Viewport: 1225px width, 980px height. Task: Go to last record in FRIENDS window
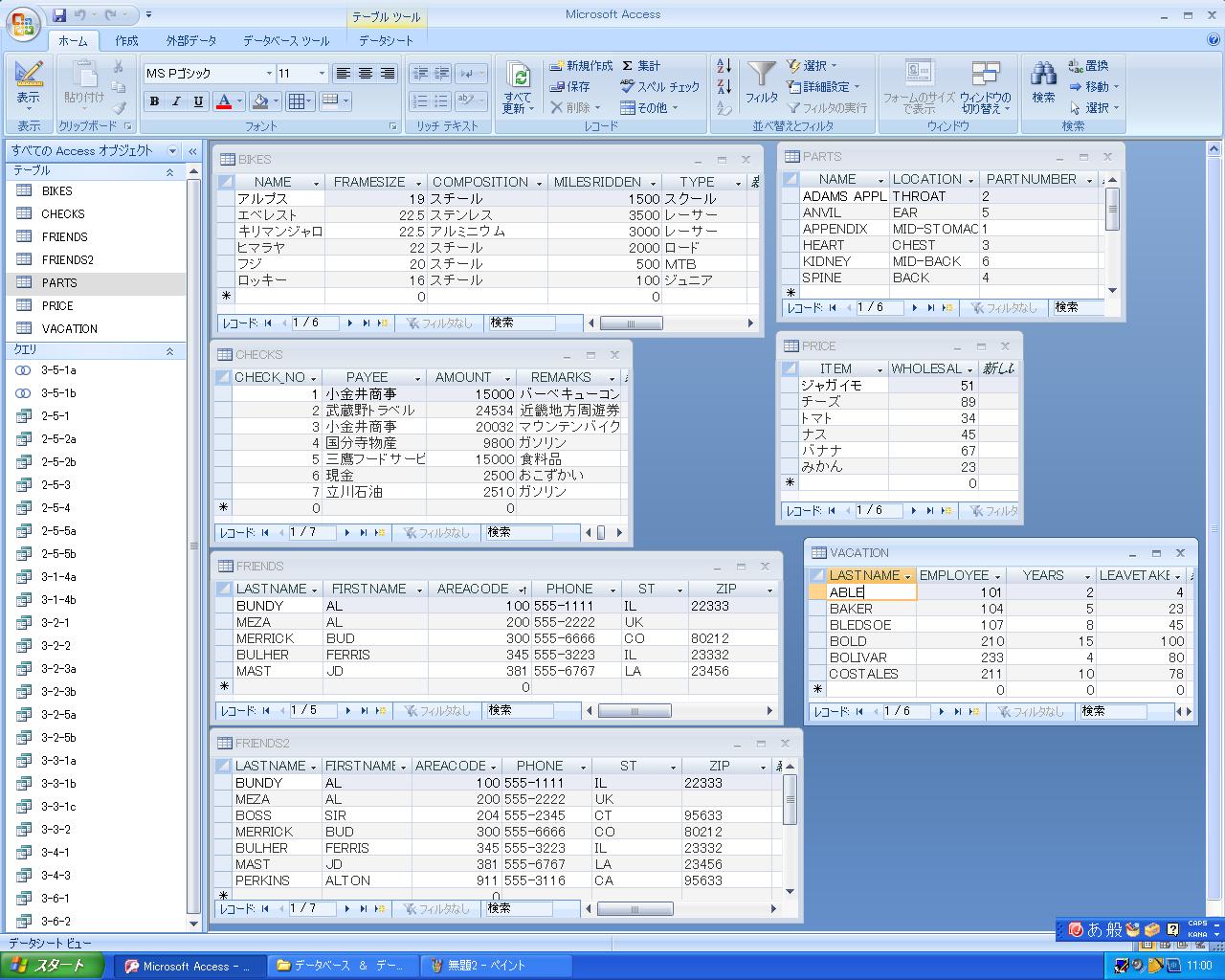pos(365,711)
